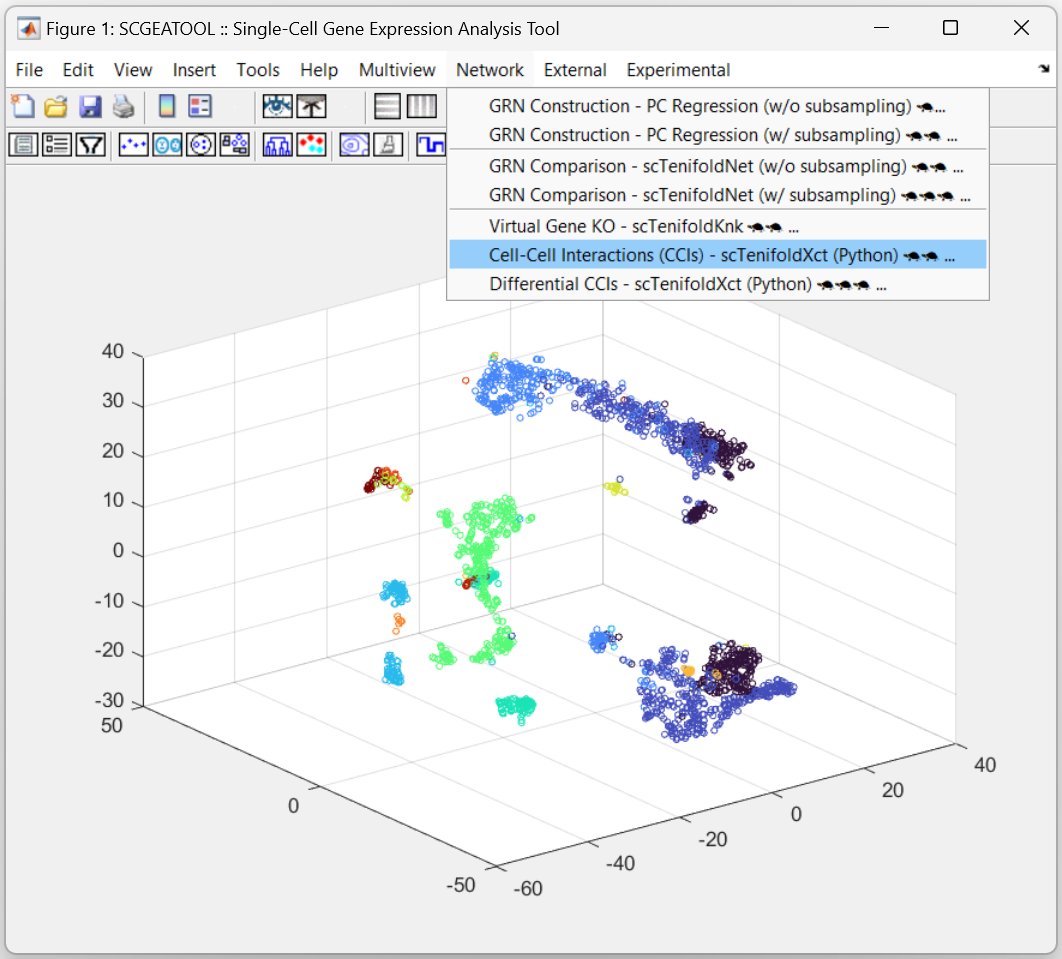The height and width of the screenshot is (959, 1062).
Task: Select Cell-Cell Interactions scTenifoldXct item
Action: pos(717,255)
